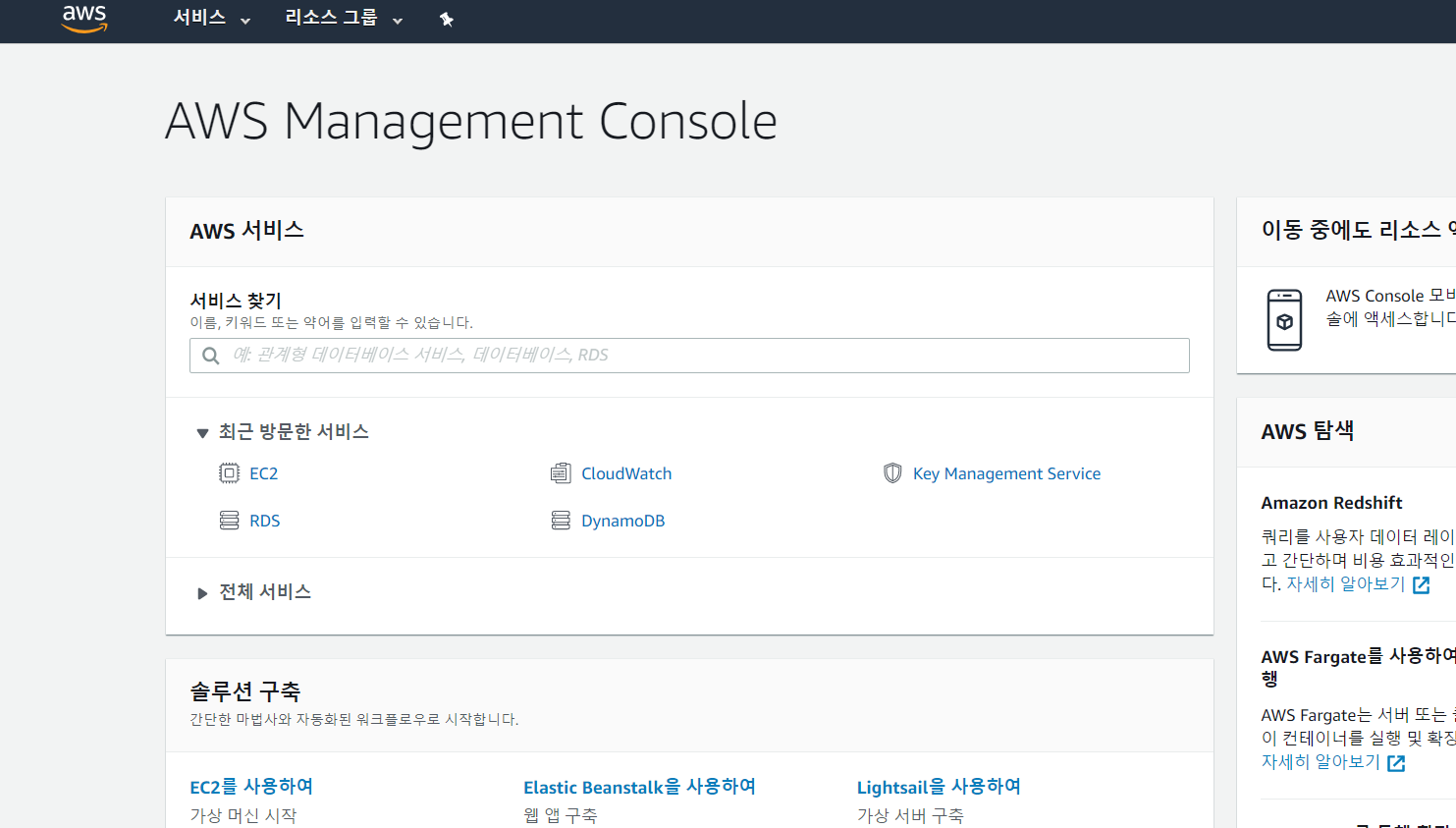The image size is (1456, 828).
Task: Click the pin shortcuts icon
Action: (447, 19)
